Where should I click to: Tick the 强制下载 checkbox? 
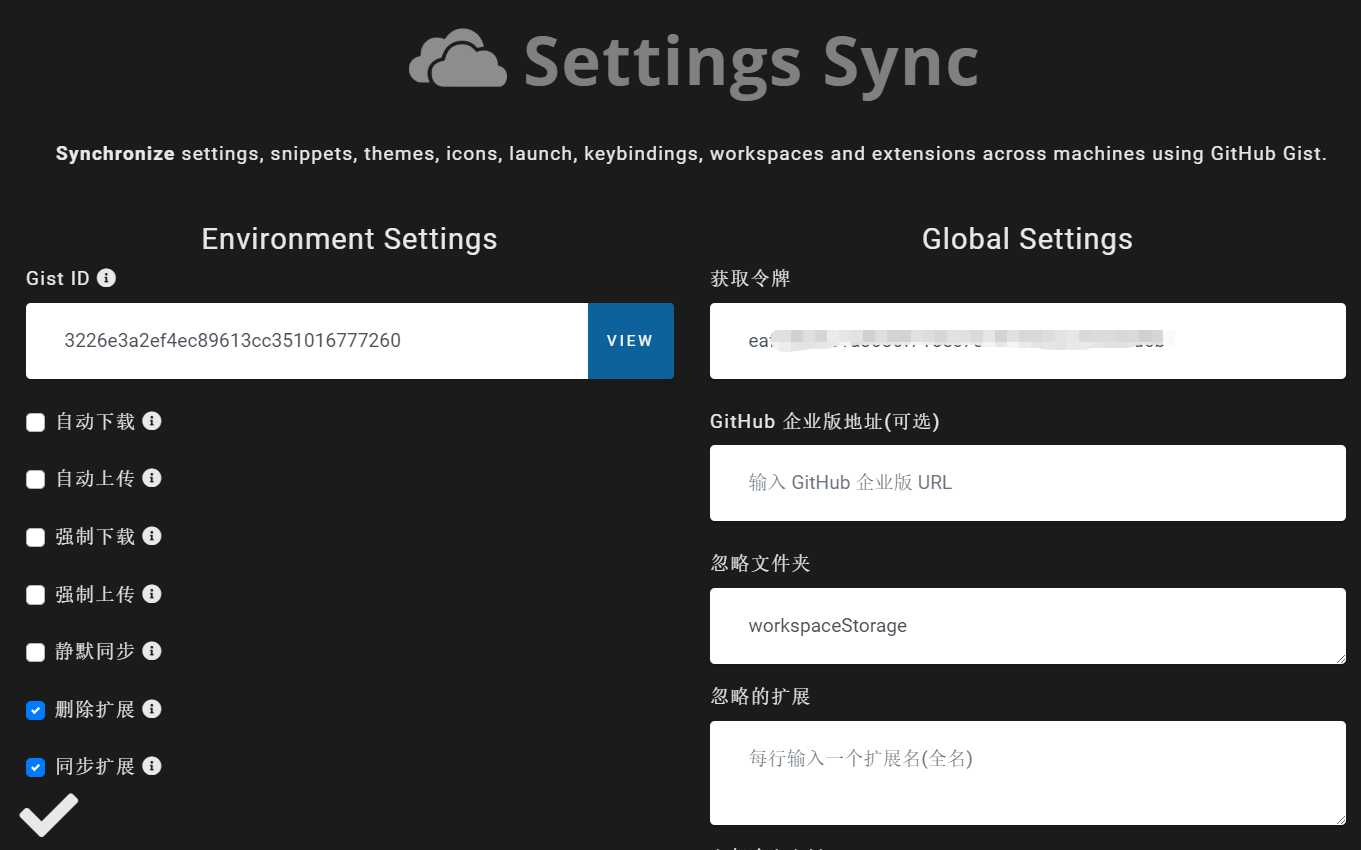(35, 537)
